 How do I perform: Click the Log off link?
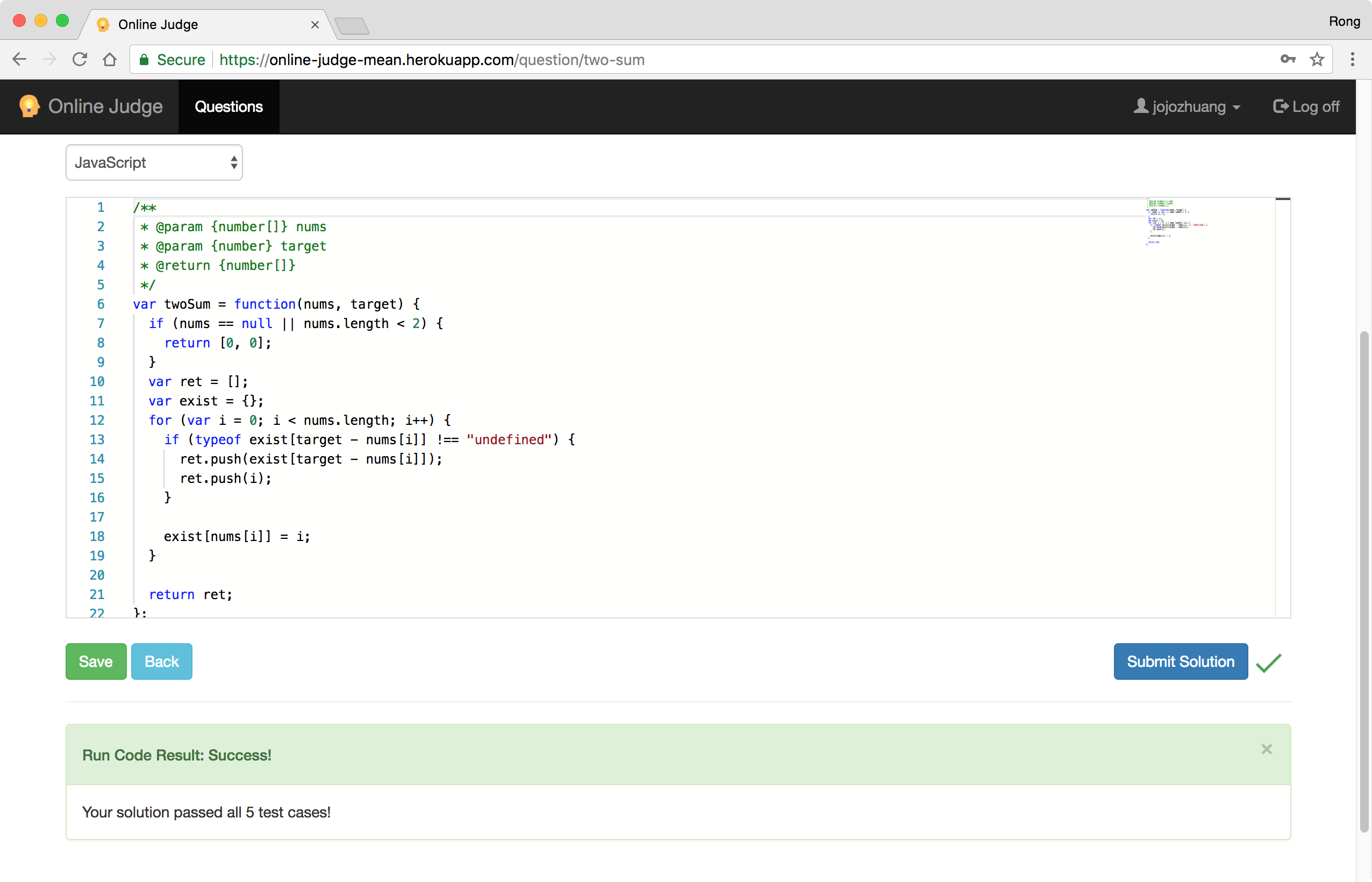(1306, 106)
